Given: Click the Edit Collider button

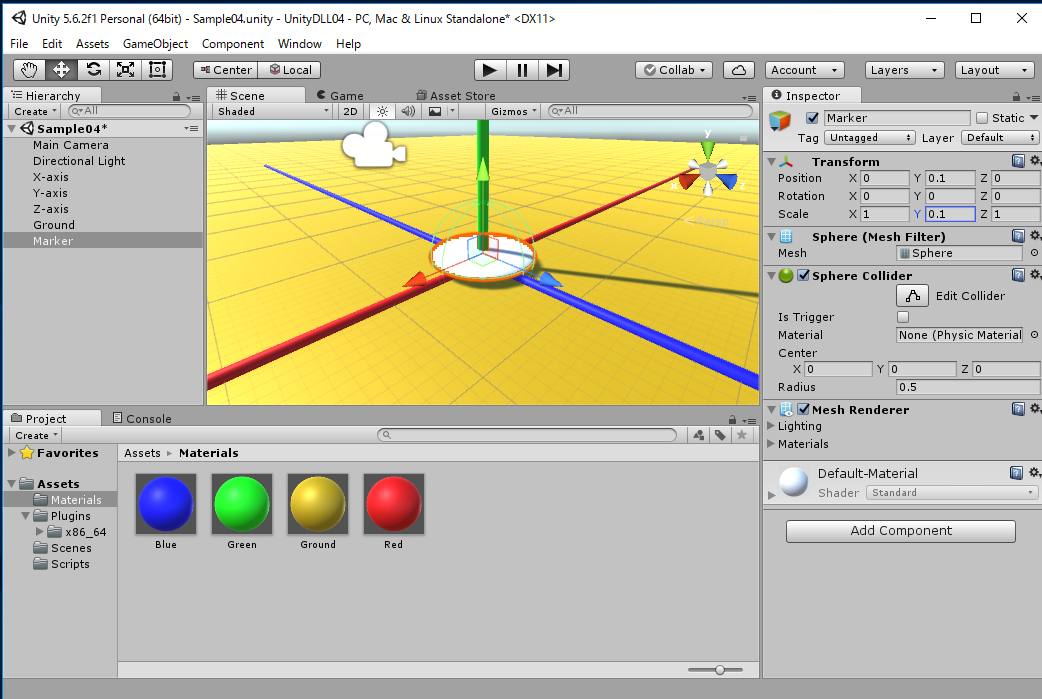Looking at the screenshot, I should 911,296.
